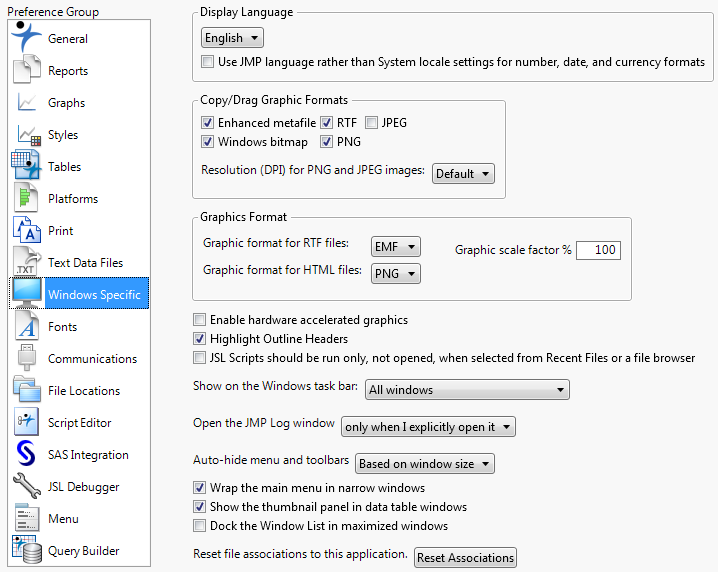Open the Script Editor preference group

click(x=79, y=423)
